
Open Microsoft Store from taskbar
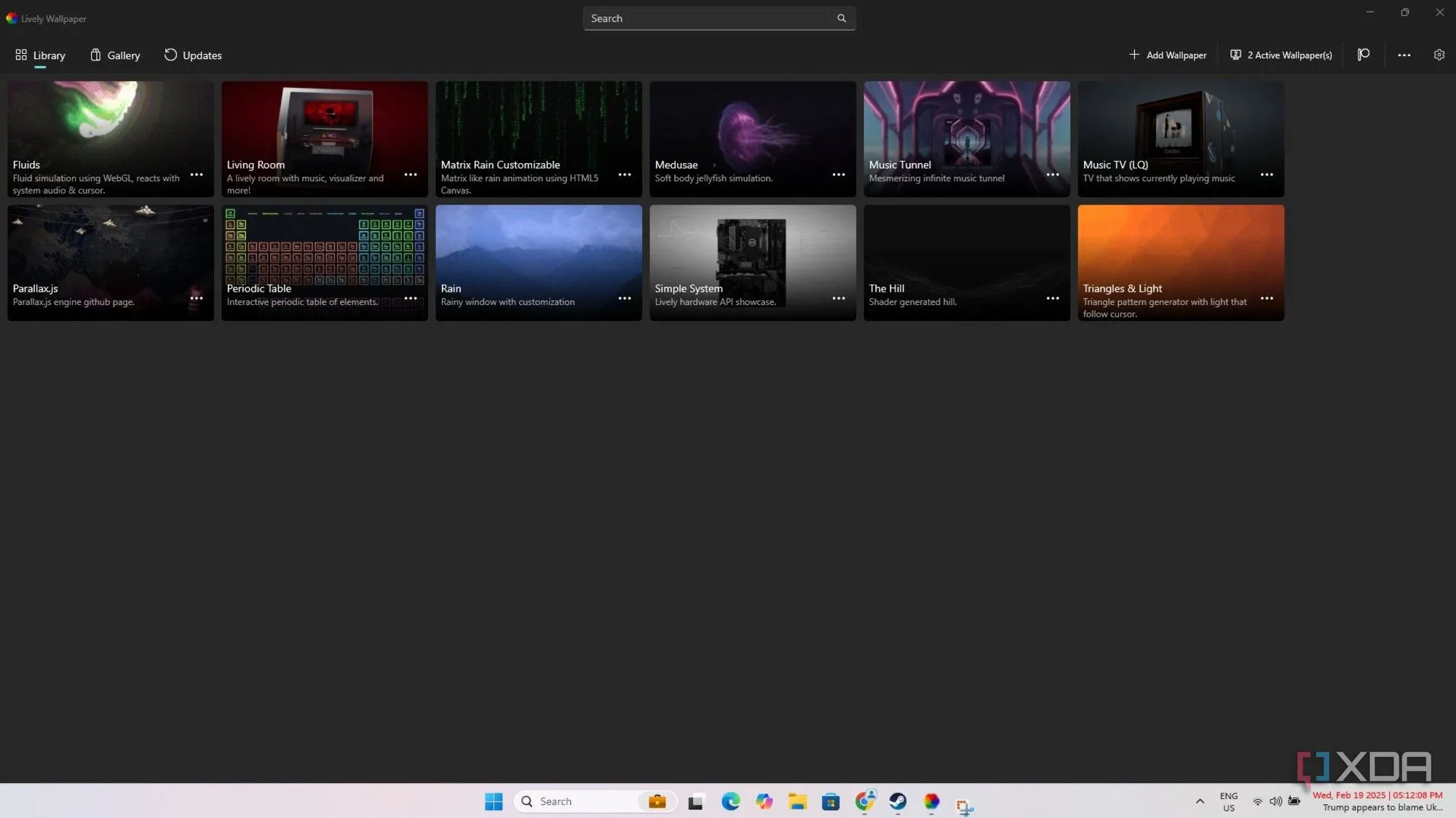coord(831,801)
